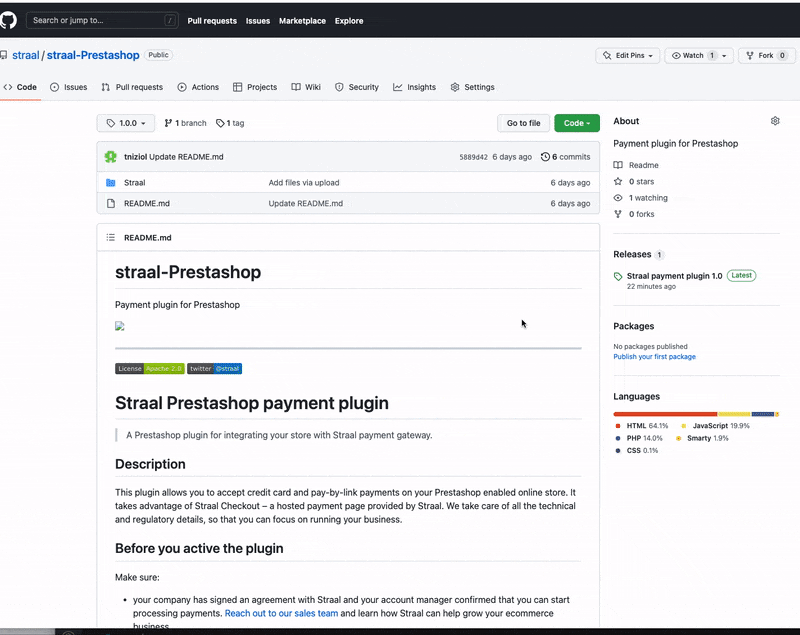Click the Straal folder icon
Screen dimensions: 800x635
tap(111, 183)
